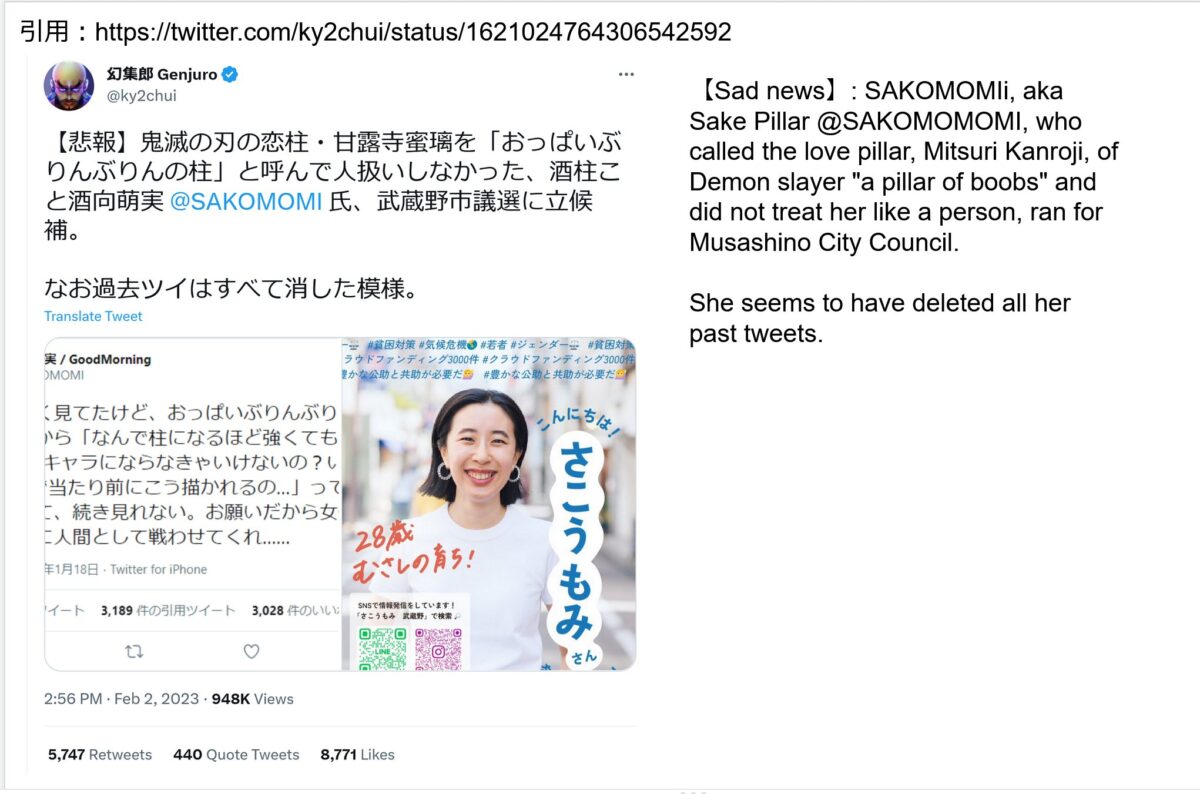Screen dimensions: 1200x794
Task: Click the blue verified badge
Action: coord(229,75)
